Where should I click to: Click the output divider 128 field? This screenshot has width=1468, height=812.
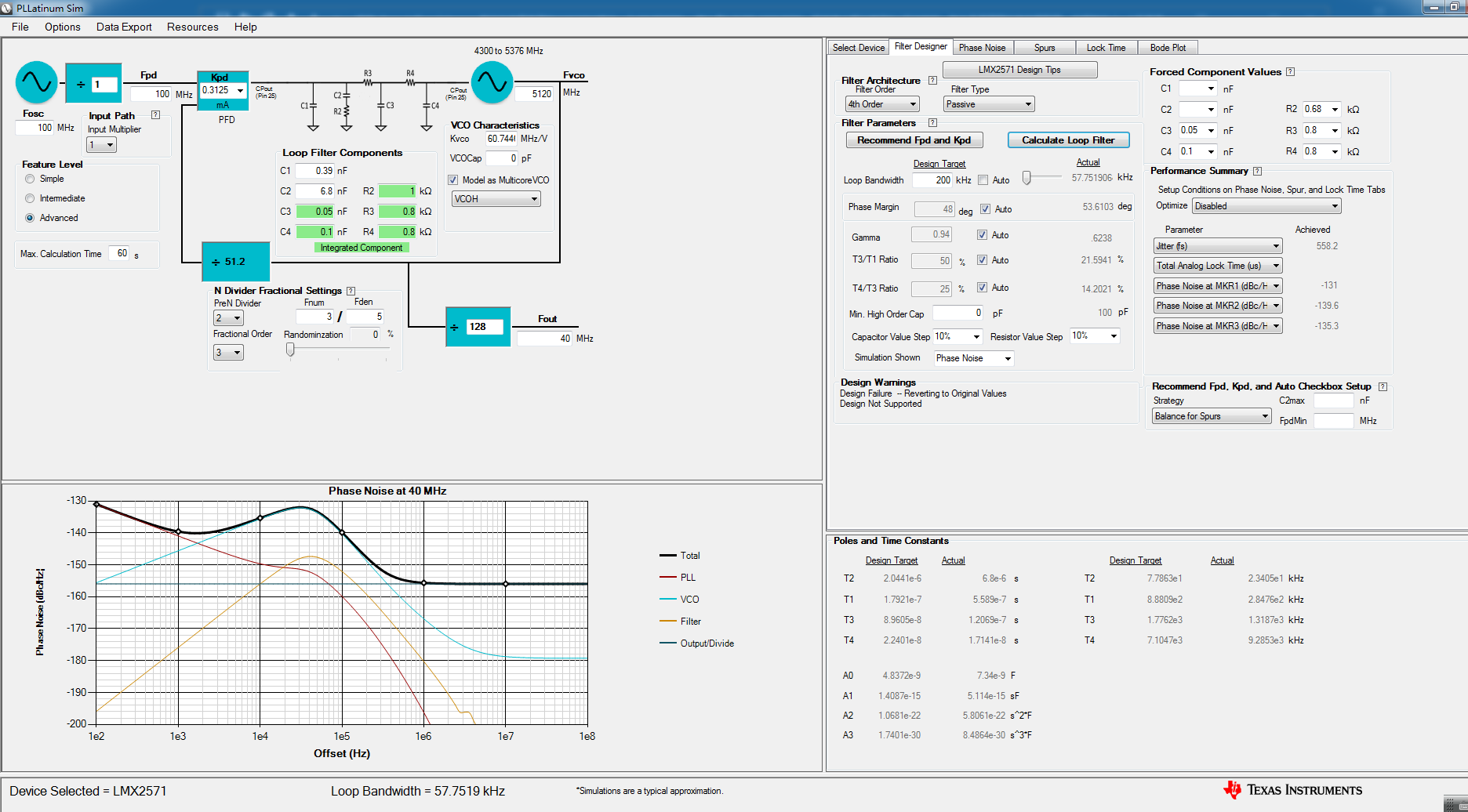click(x=485, y=327)
